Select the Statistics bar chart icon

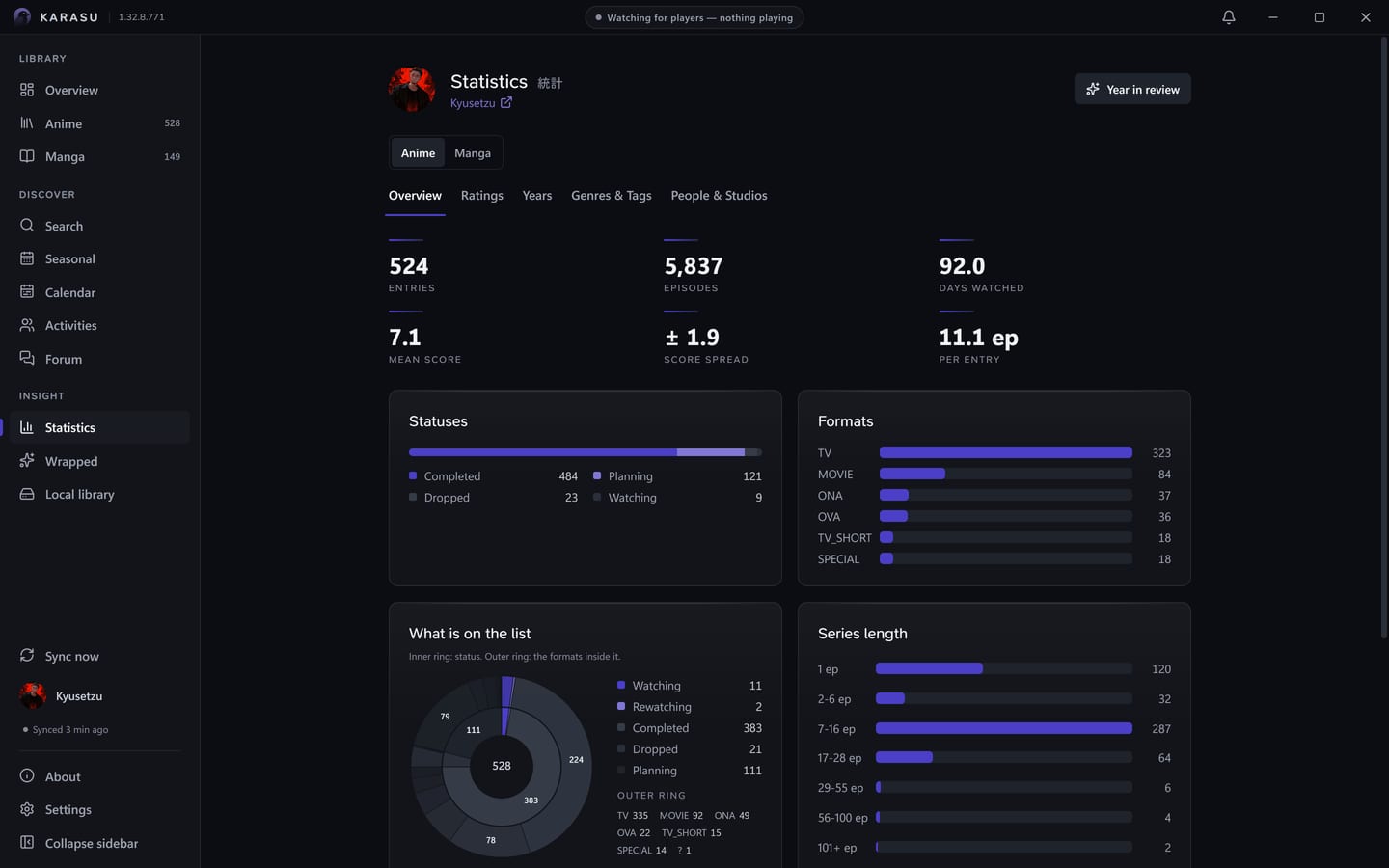27,427
